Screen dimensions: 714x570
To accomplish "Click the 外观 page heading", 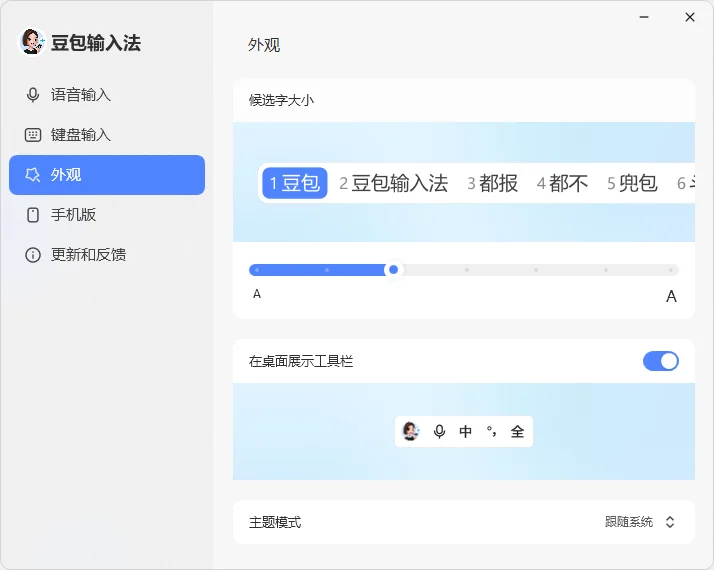I will click(x=264, y=45).
